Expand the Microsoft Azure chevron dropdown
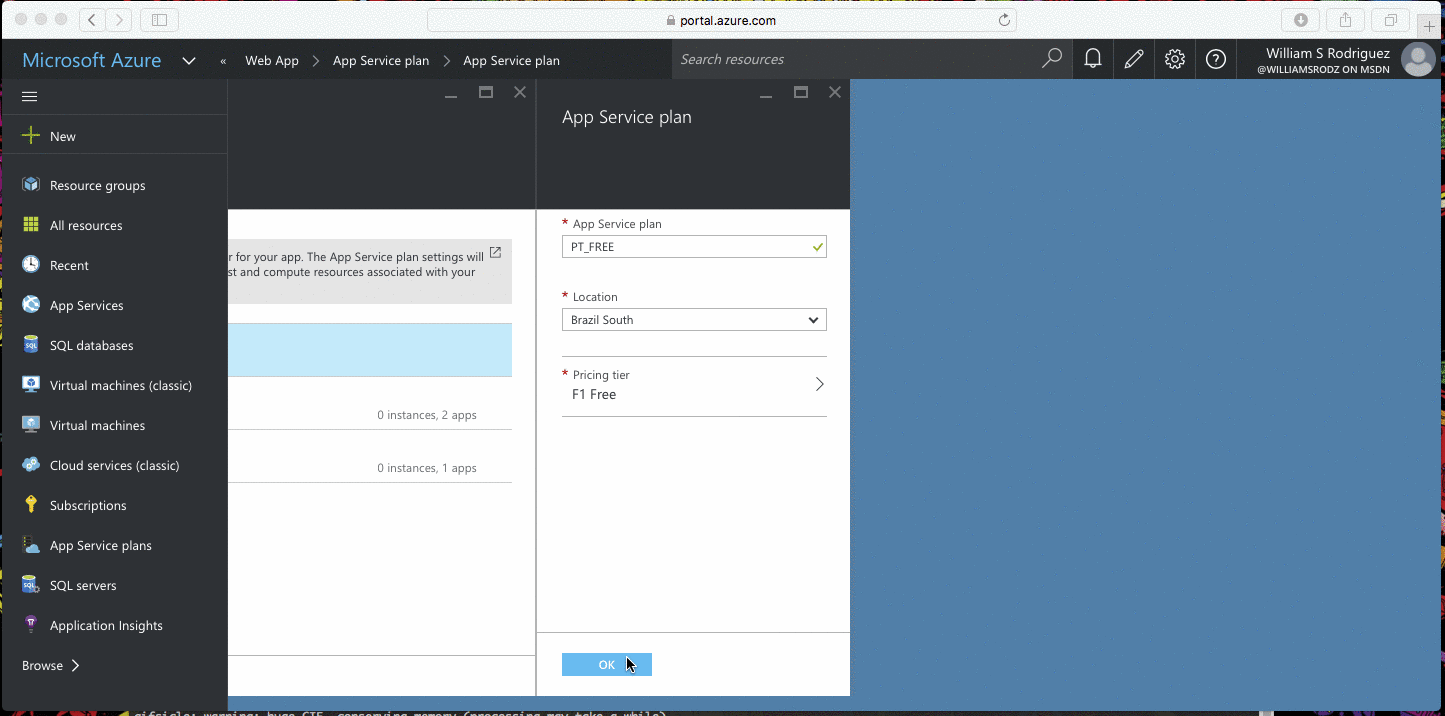This screenshot has height=716, width=1445. 189,61
